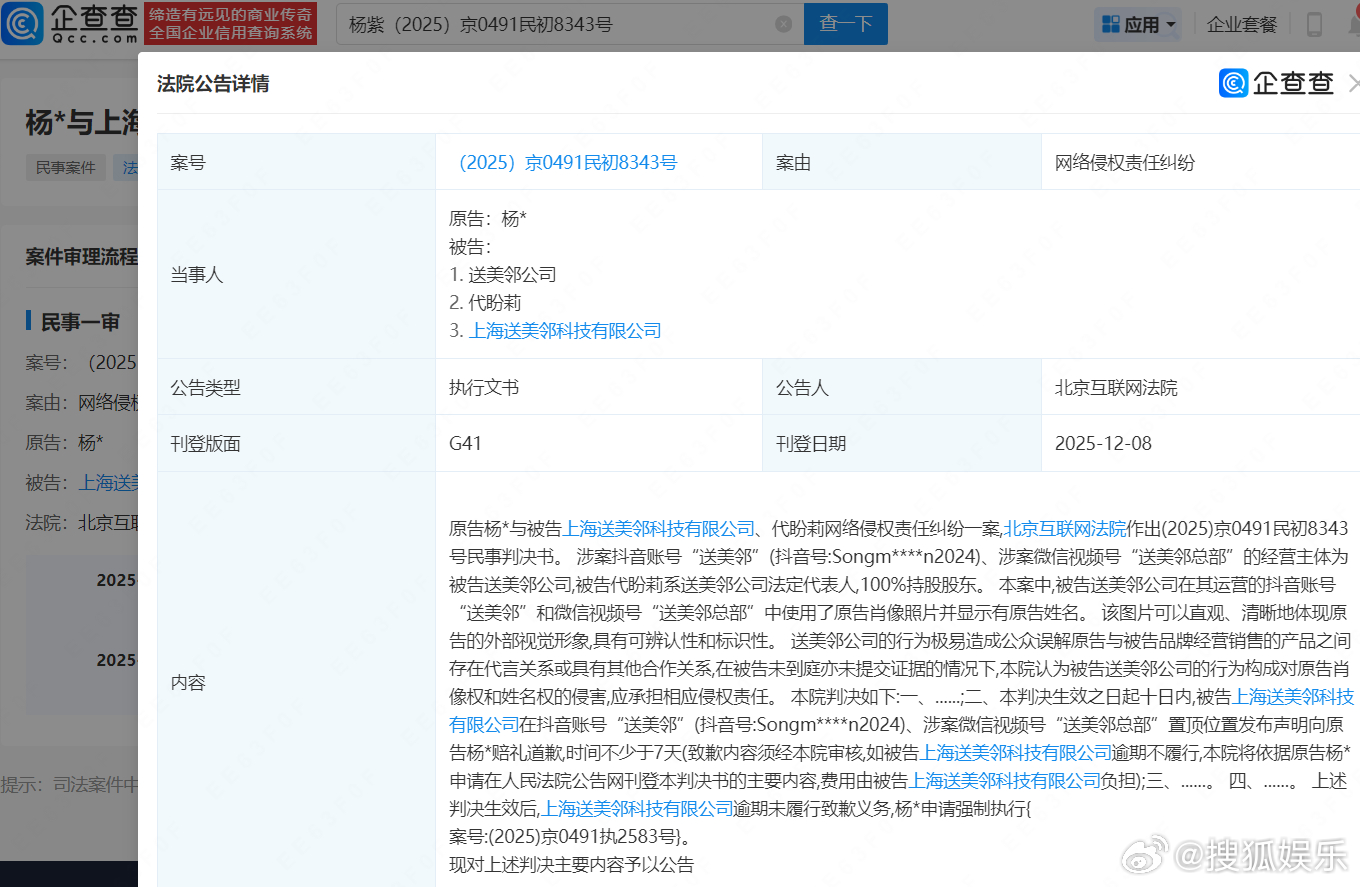Open the notification bell icon
This screenshot has height=887, width=1360.
[1354, 25]
